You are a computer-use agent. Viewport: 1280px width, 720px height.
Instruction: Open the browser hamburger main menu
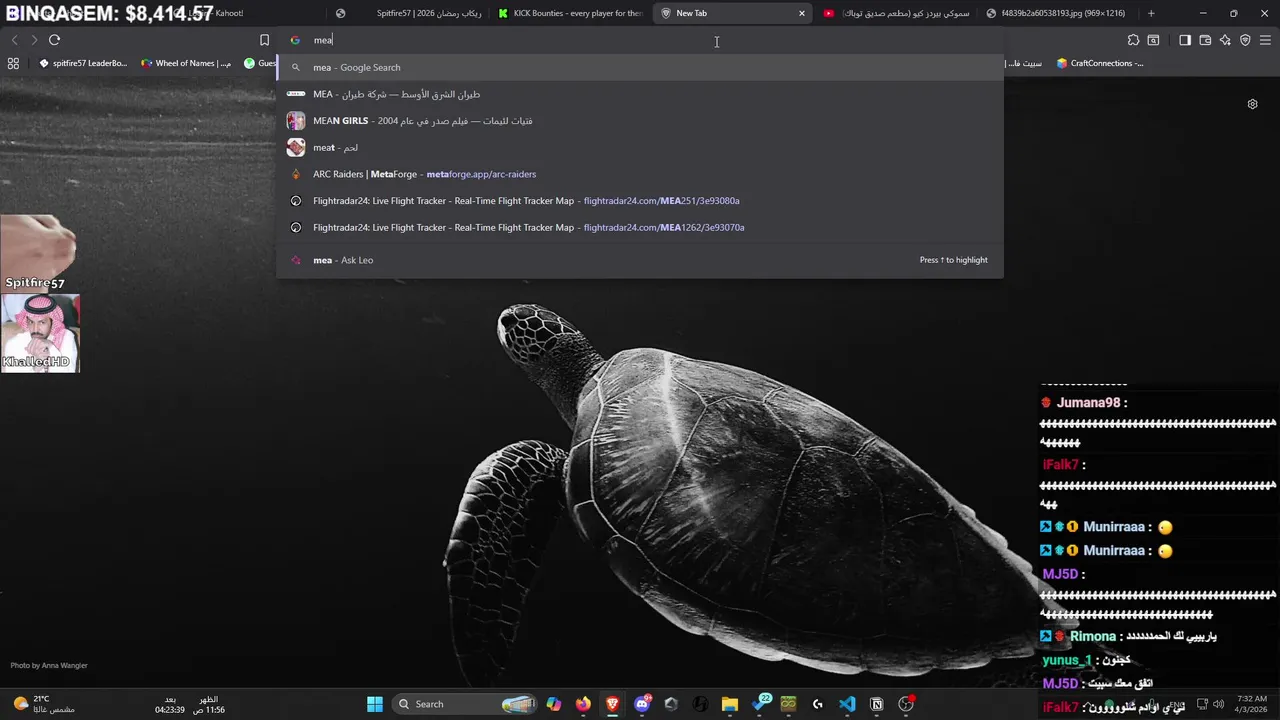1265,40
